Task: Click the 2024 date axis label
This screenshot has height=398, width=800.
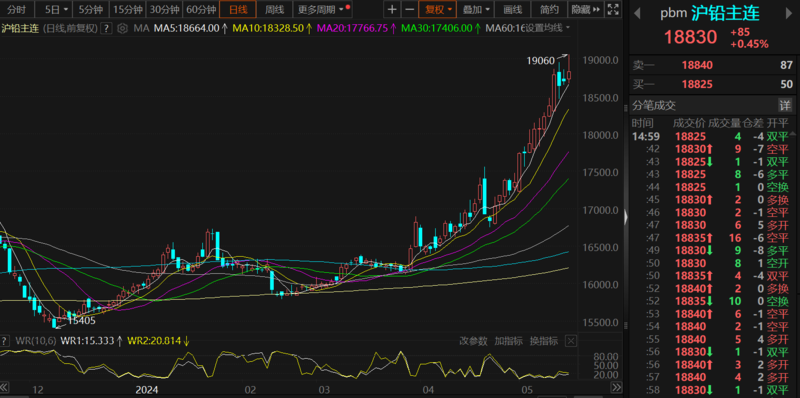Action: (146, 390)
